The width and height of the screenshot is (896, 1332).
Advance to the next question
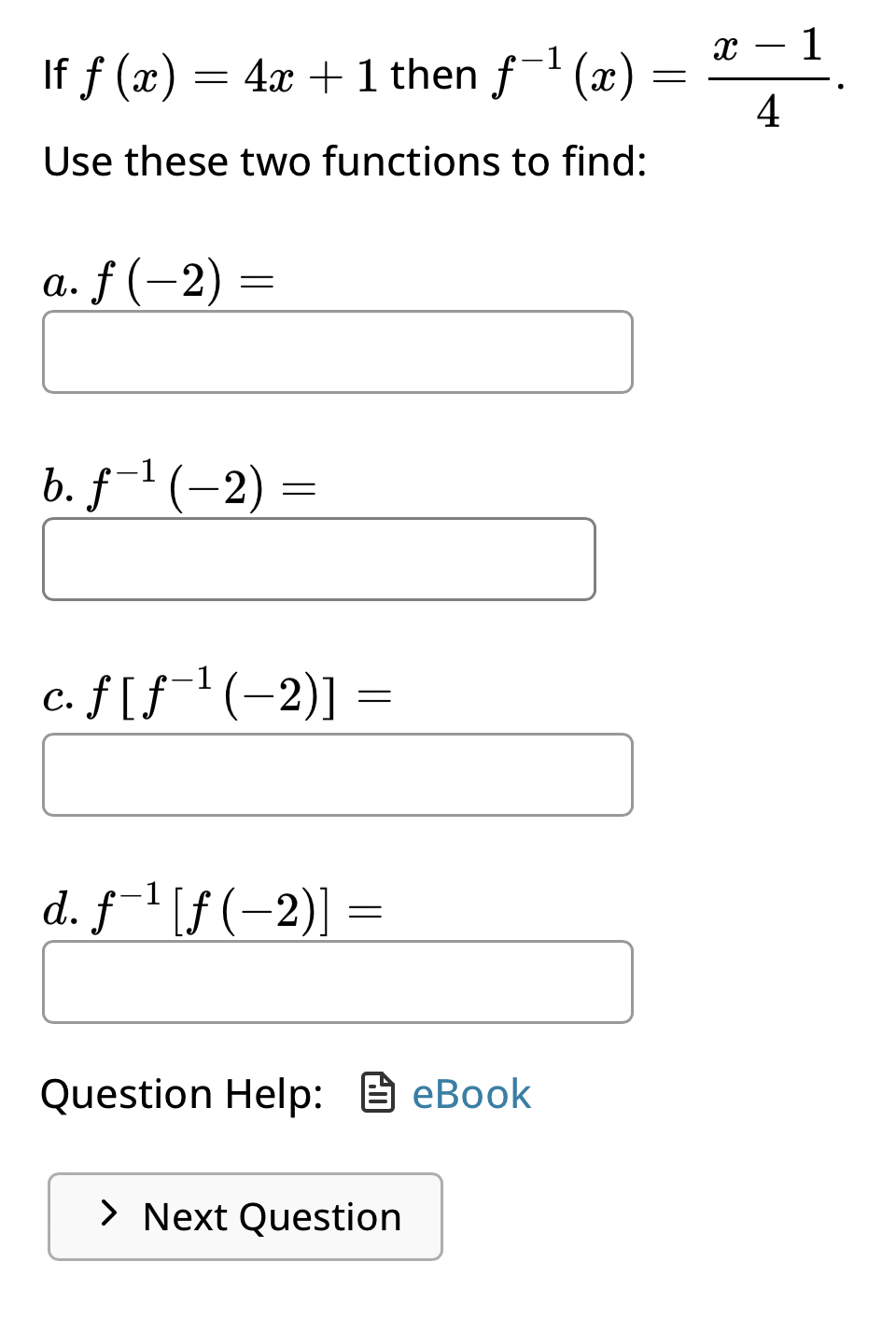(x=245, y=1216)
